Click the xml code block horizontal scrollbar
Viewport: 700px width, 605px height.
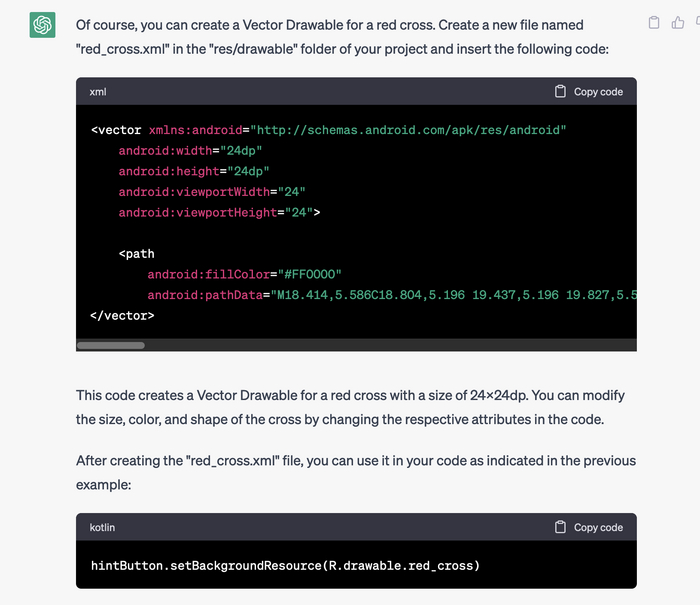click(x=111, y=345)
